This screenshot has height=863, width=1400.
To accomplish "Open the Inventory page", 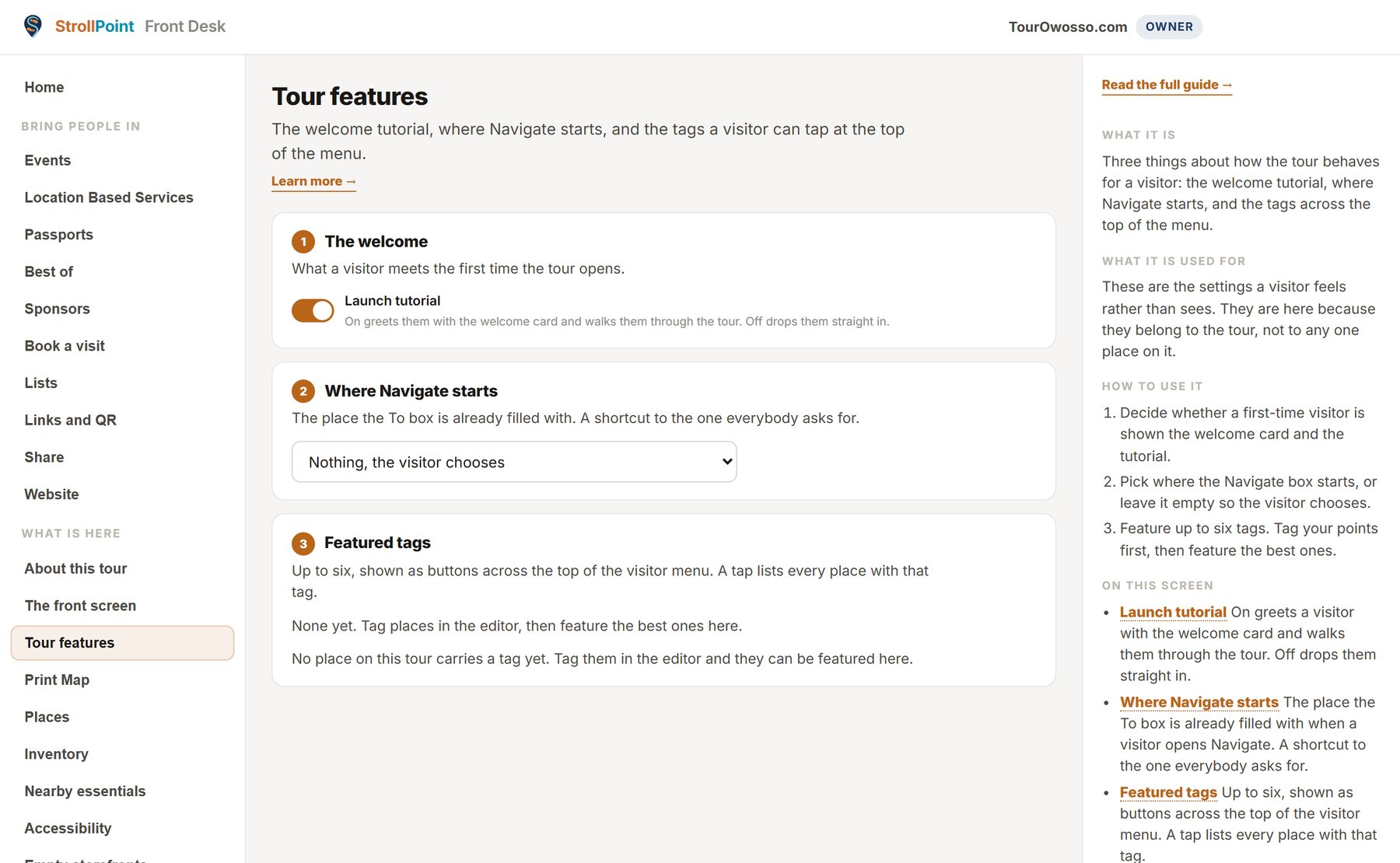I will point(56,754).
